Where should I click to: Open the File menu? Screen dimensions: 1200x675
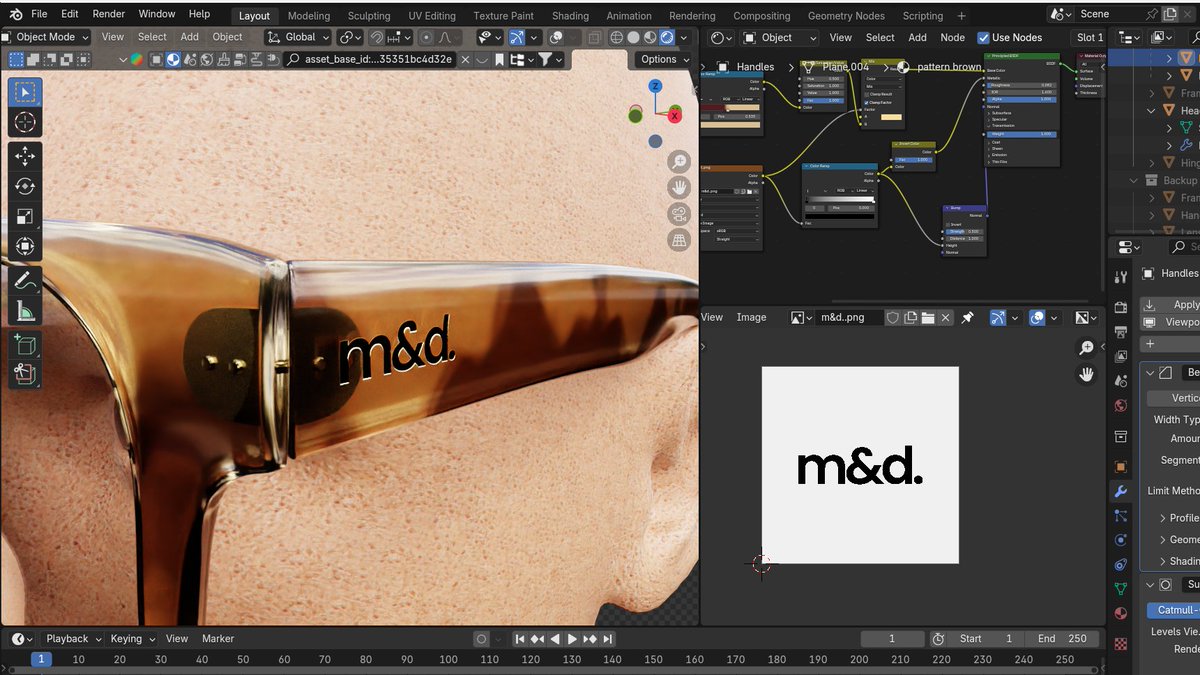coord(39,14)
